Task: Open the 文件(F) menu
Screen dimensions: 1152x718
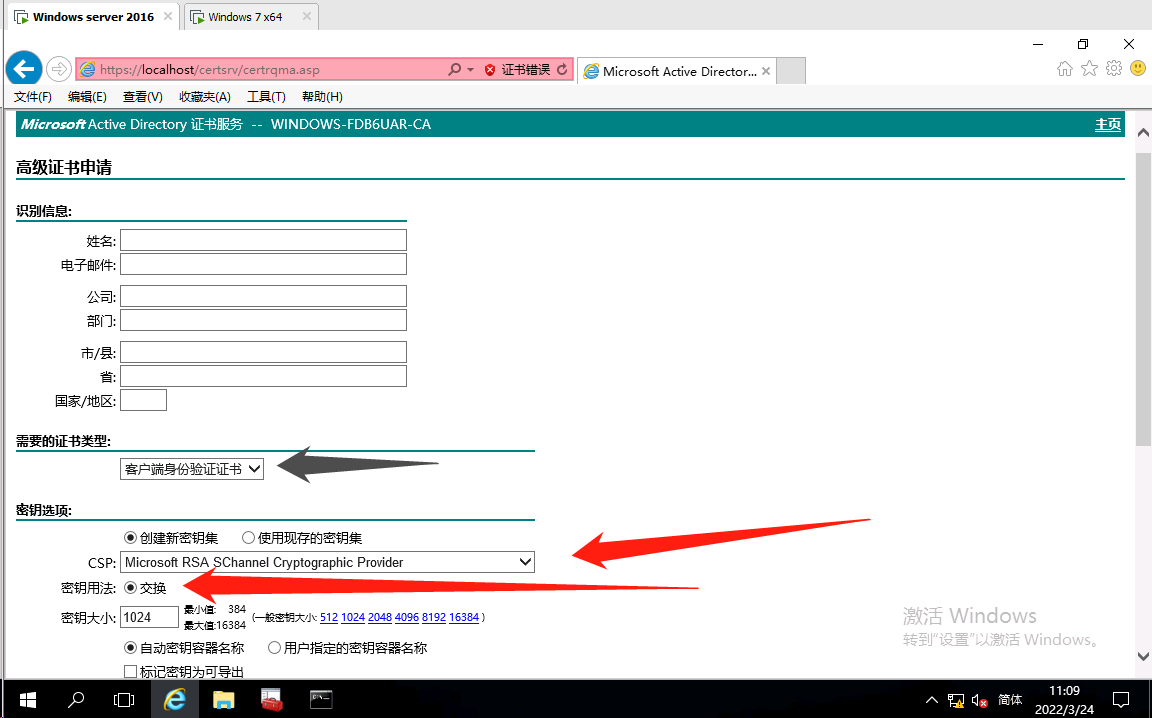Action: click(32, 96)
